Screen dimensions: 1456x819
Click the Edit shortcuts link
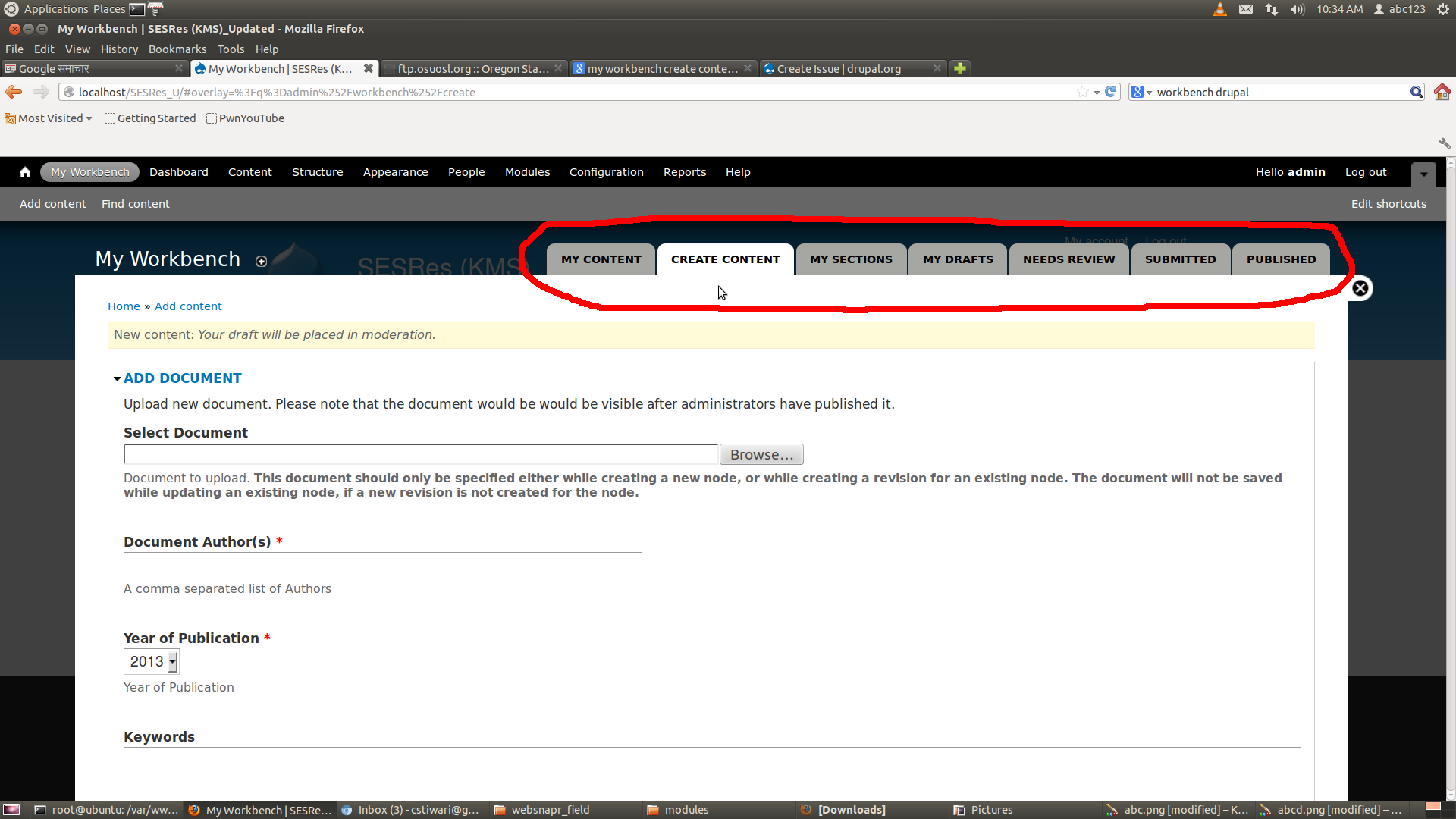[x=1388, y=204]
